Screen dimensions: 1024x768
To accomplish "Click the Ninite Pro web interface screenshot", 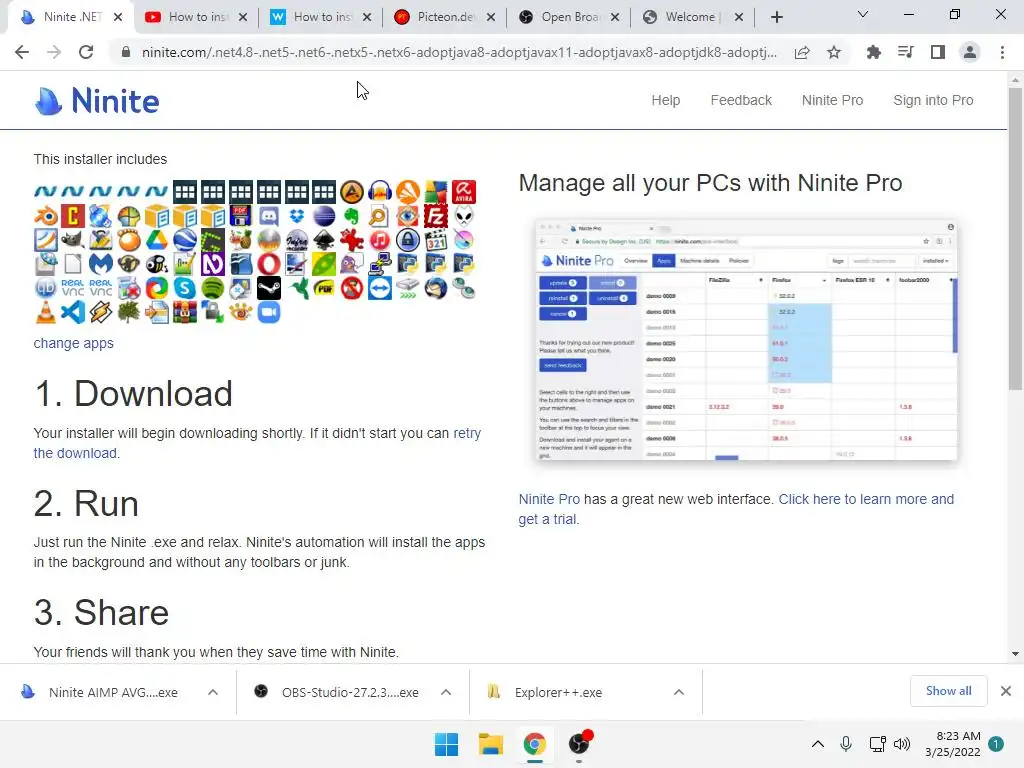I will 746,340.
